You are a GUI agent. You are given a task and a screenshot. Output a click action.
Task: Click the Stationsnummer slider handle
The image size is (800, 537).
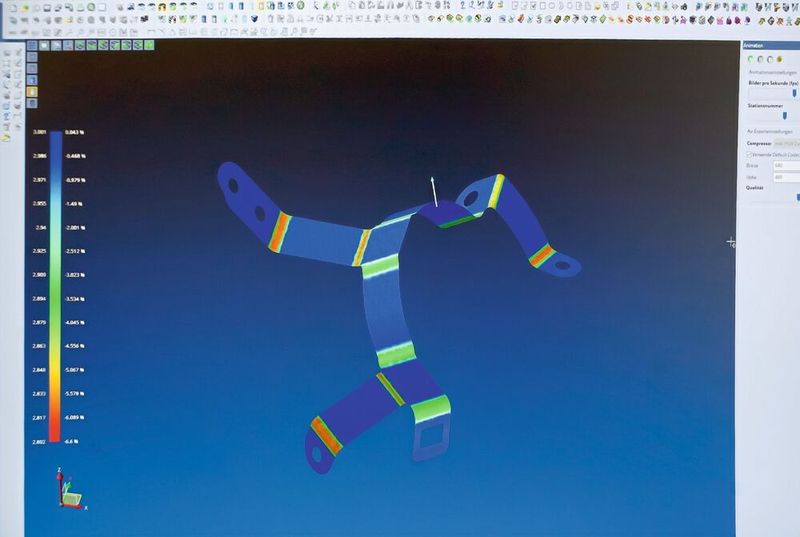785,116
